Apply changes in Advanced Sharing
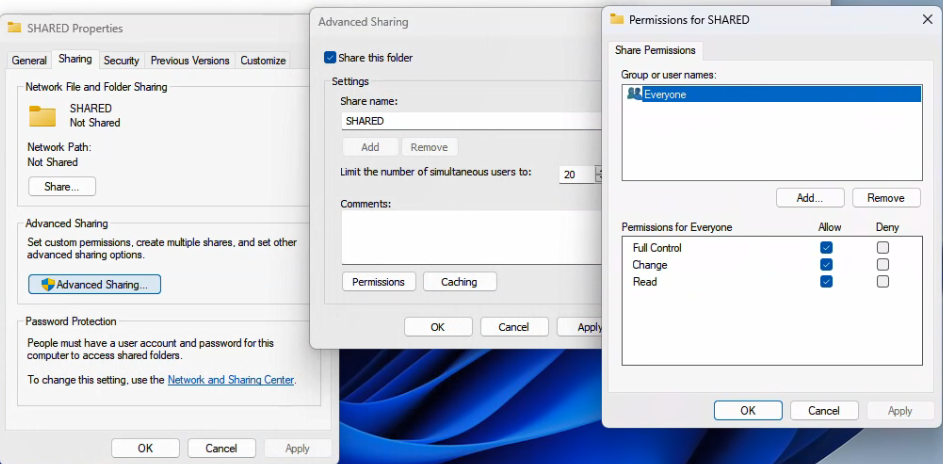Image resolution: width=943 pixels, height=464 pixels. (x=581, y=327)
